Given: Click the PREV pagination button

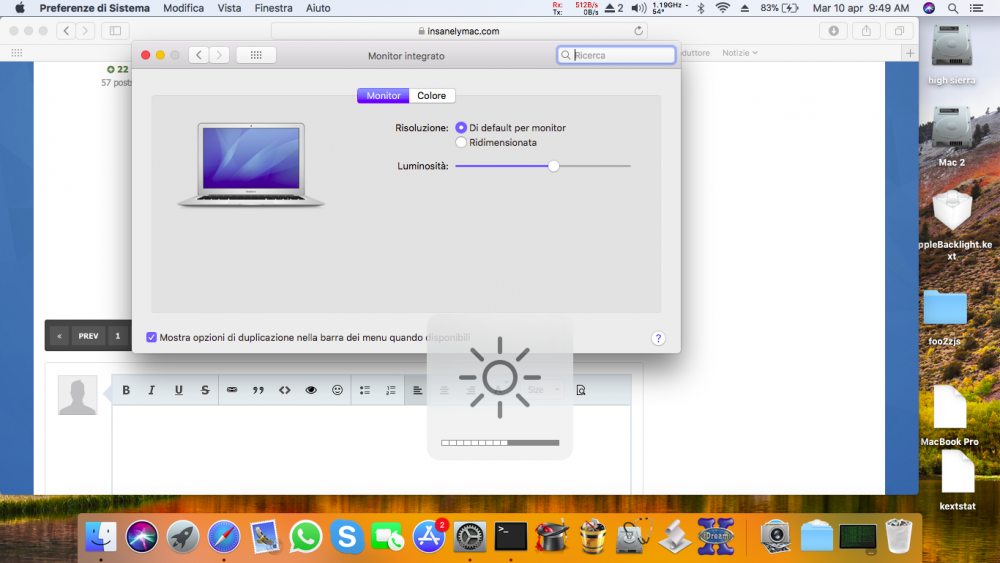Looking at the screenshot, I should (88, 336).
